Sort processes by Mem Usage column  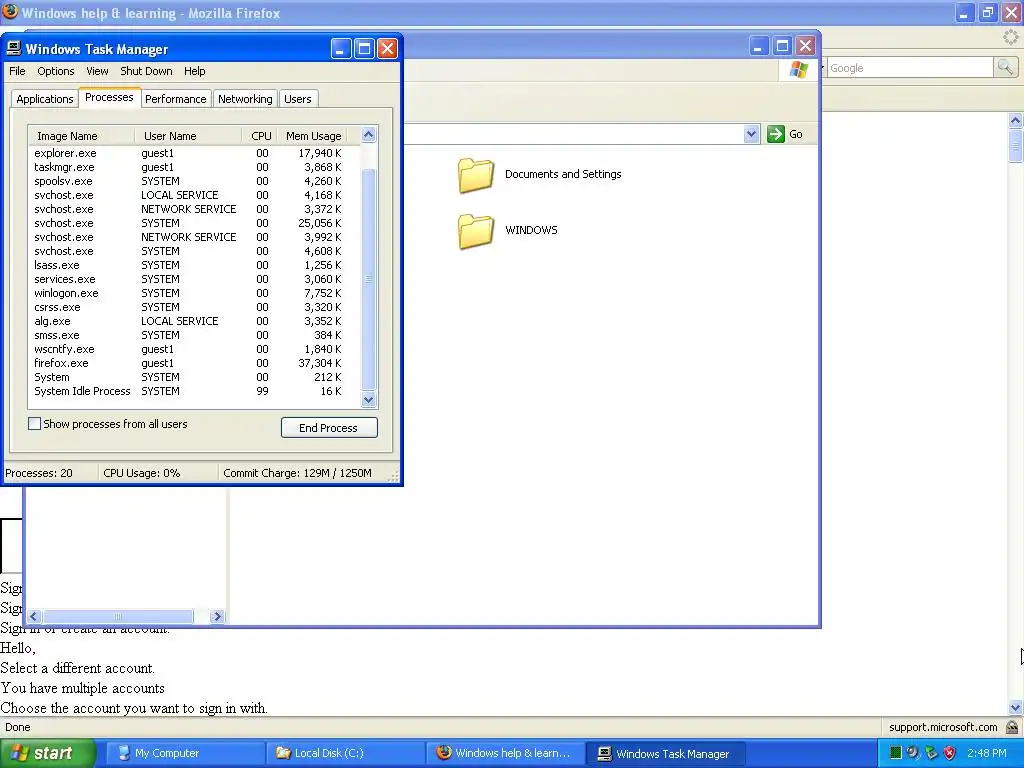[312, 136]
